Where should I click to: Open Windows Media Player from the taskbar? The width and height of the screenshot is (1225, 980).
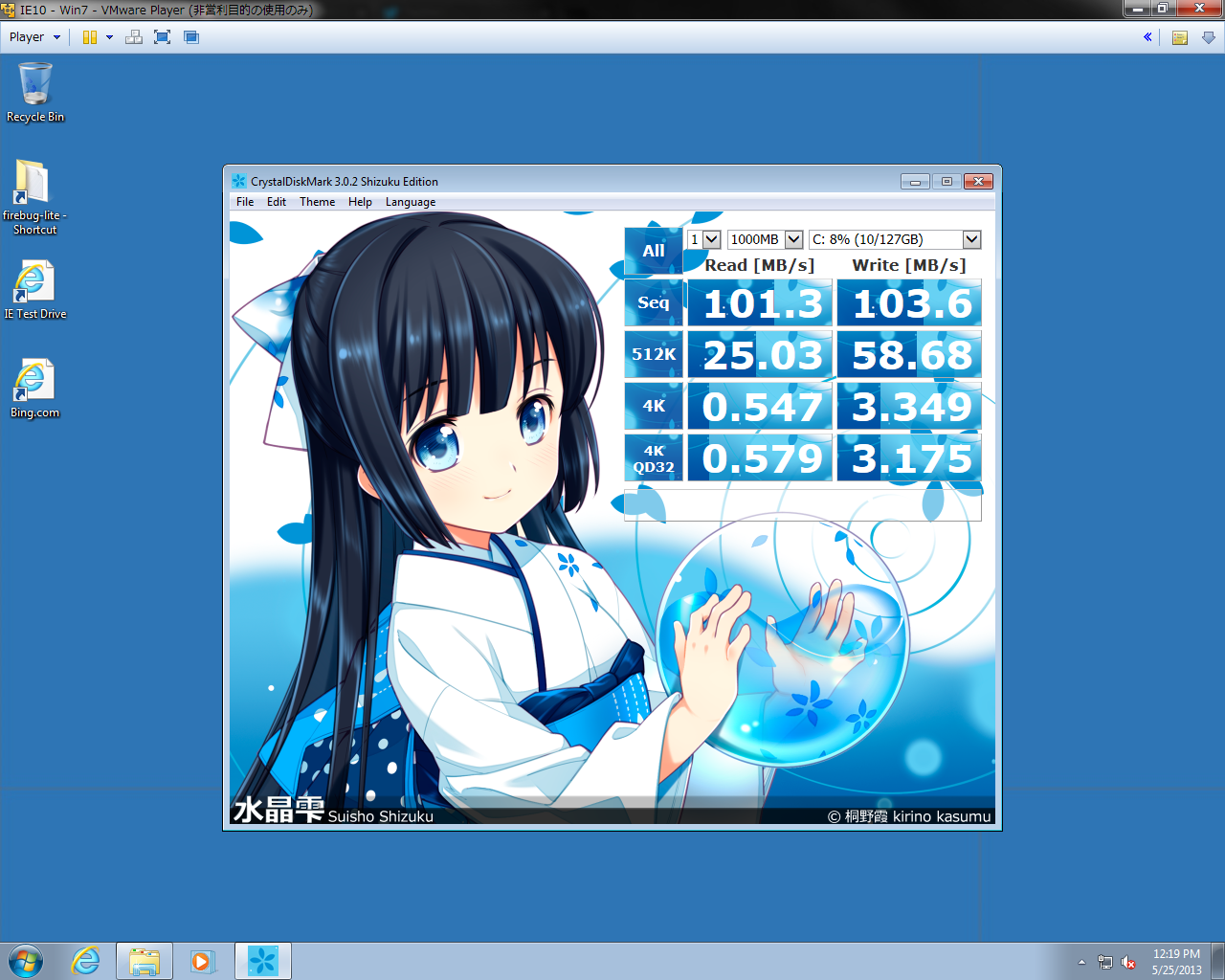point(203,961)
